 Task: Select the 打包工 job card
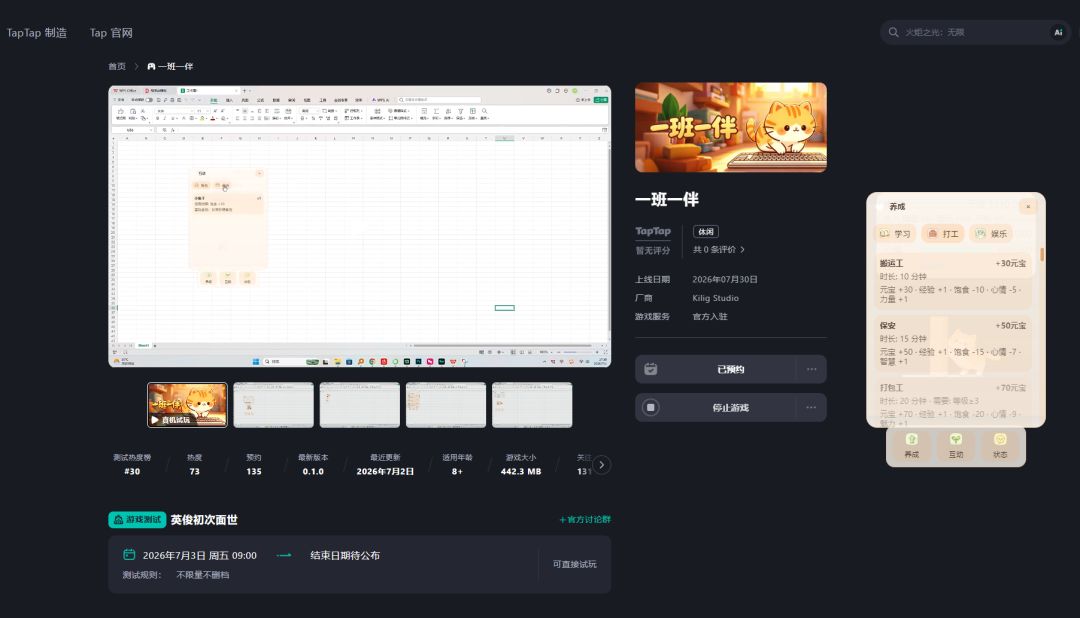[953, 402]
